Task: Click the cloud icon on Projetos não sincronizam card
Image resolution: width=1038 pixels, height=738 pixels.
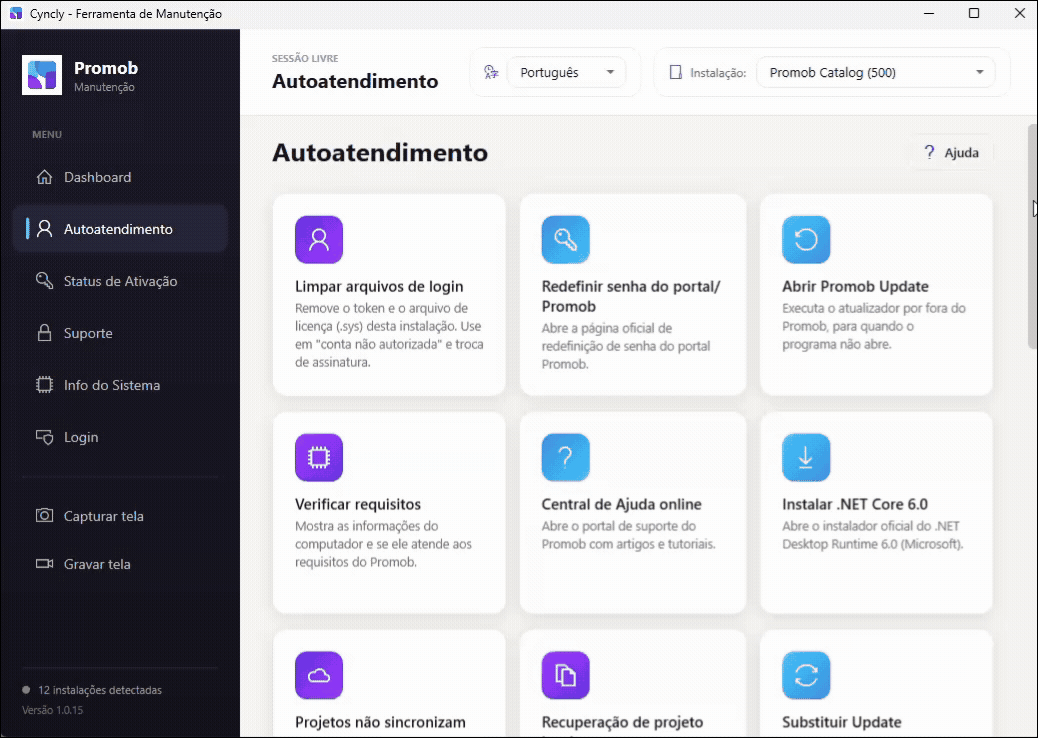Action: 319,675
